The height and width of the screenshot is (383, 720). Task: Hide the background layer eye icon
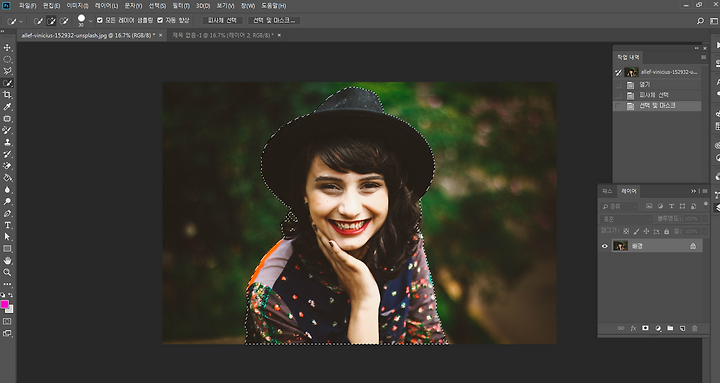tap(604, 246)
